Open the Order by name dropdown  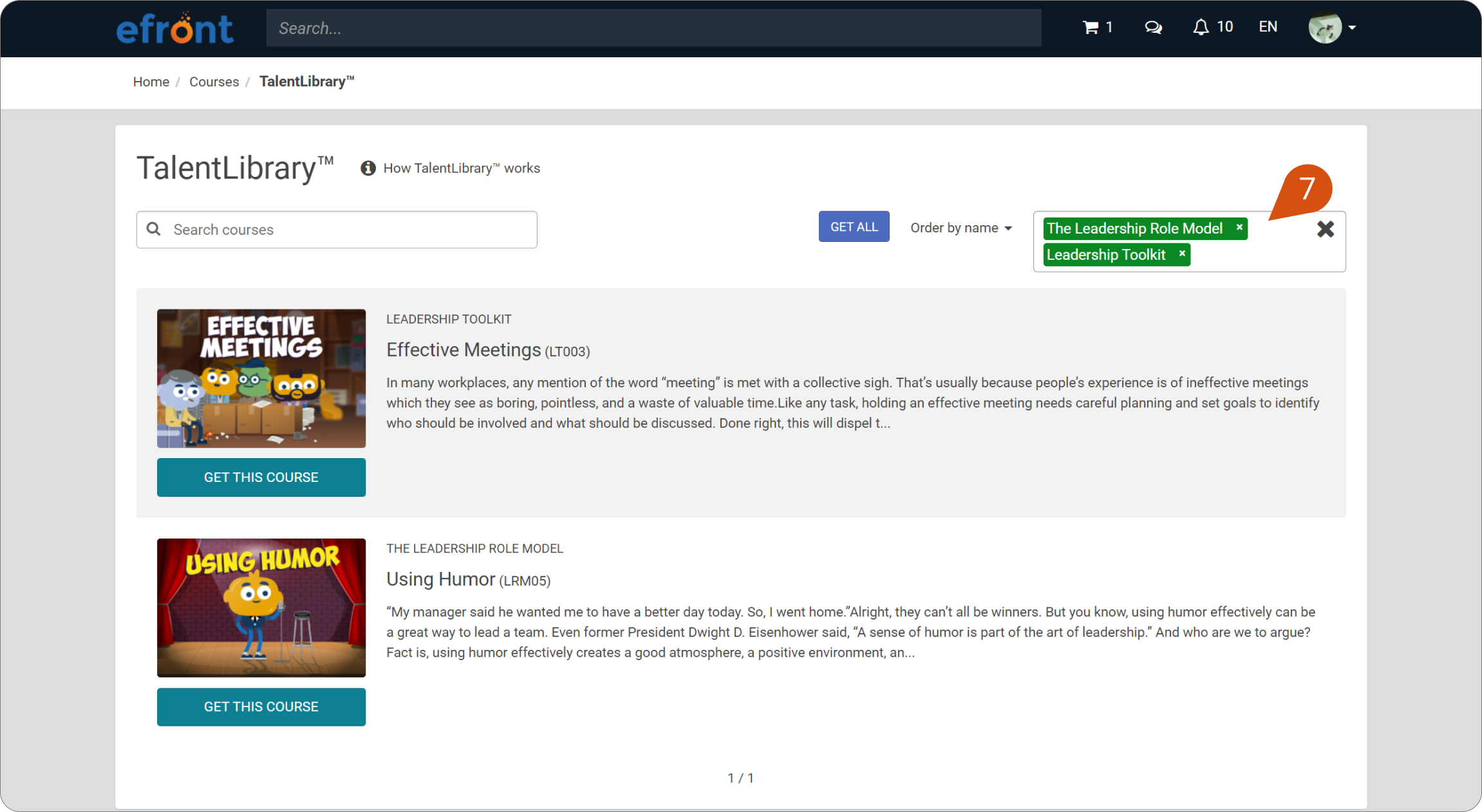coord(961,228)
